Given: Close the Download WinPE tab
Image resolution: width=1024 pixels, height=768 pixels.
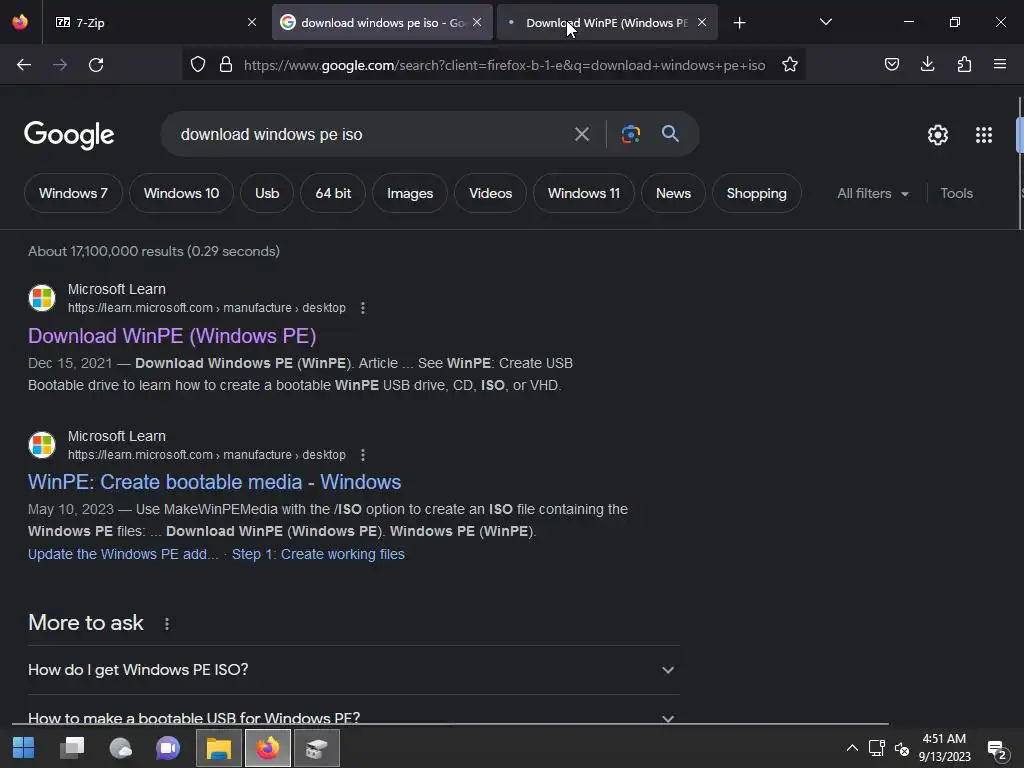Looking at the screenshot, I should [702, 22].
